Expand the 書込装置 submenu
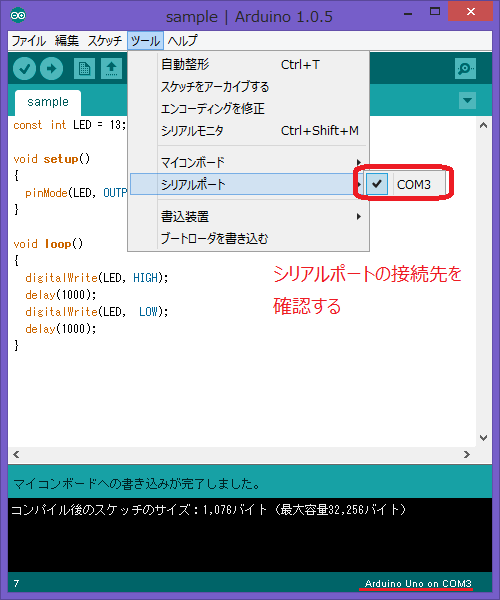Screen dimensions: 500x600 point(248,217)
